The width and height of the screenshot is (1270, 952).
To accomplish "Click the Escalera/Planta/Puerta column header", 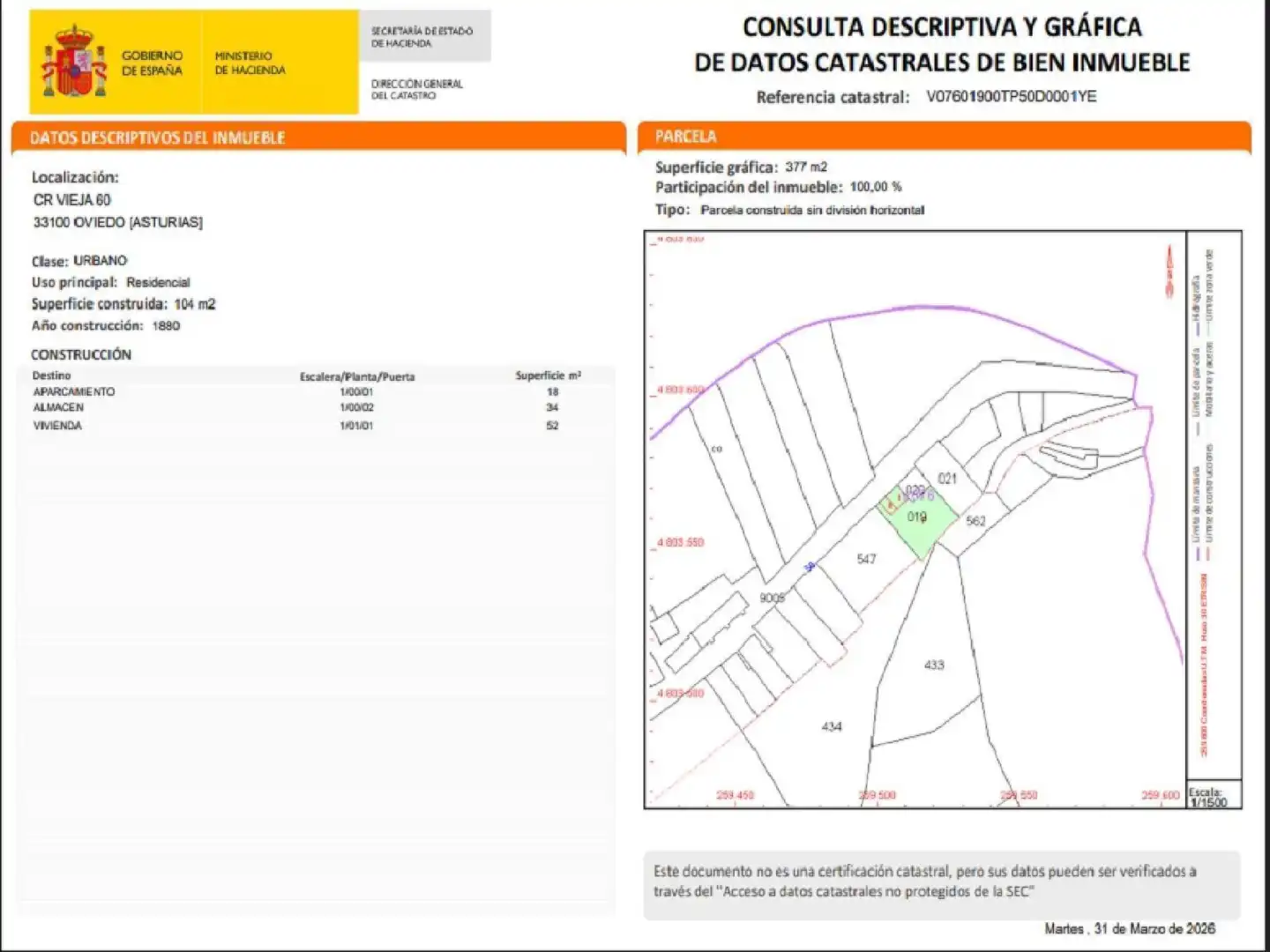I will 357,376.
